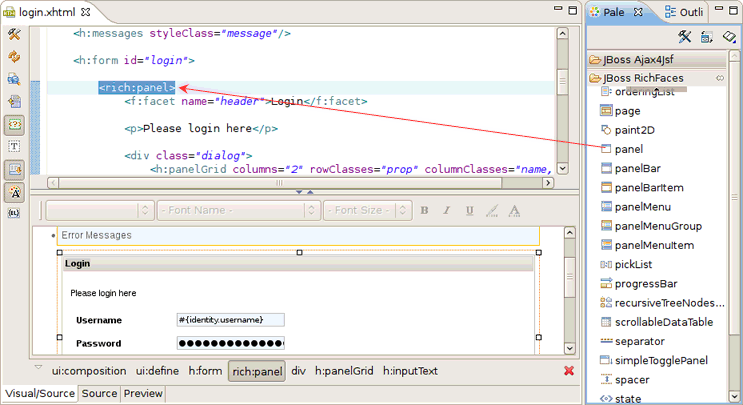
Task: Toggle underline formatting button
Action: (469, 210)
